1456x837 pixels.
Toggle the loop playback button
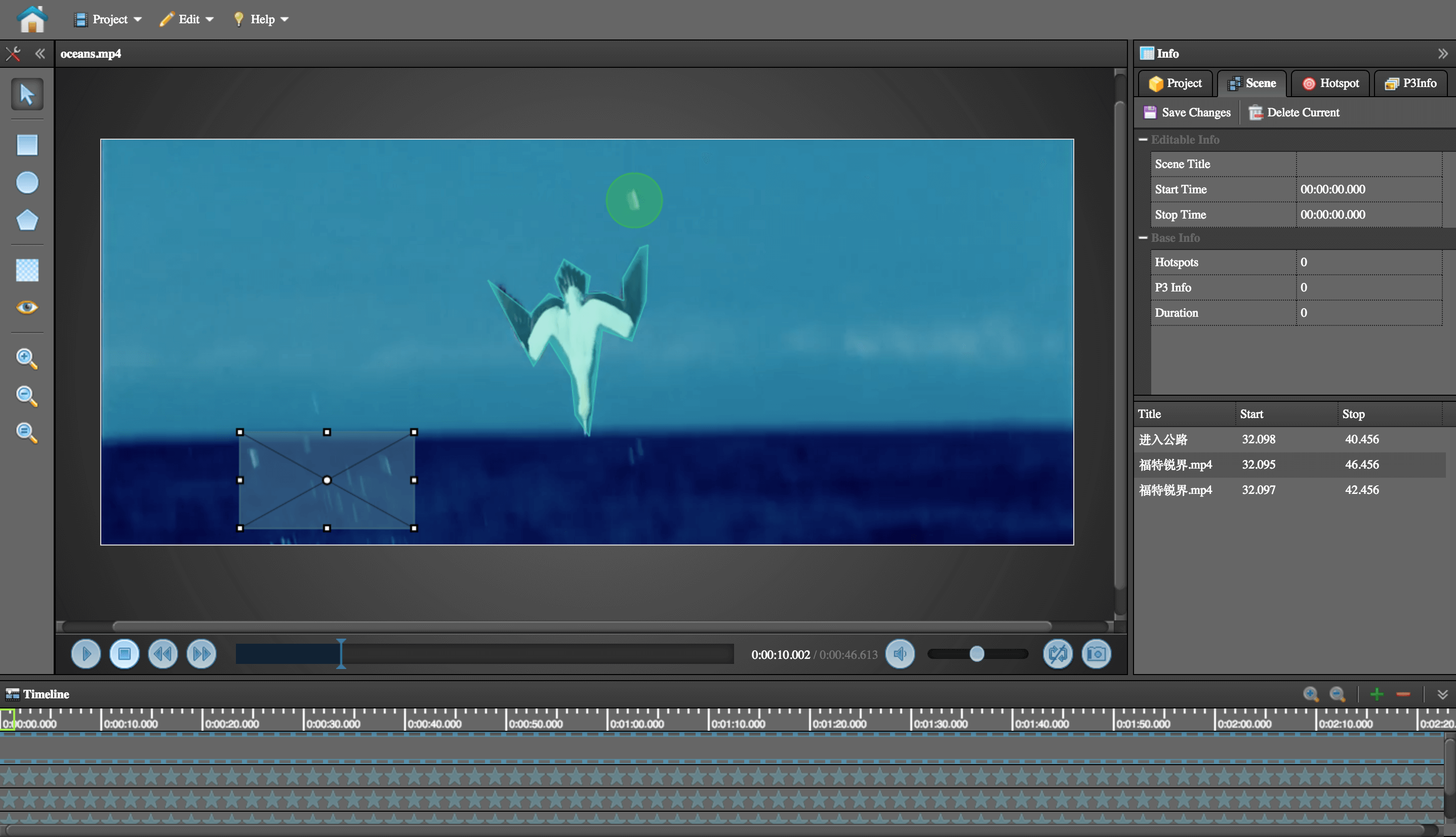click(1058, 654)
